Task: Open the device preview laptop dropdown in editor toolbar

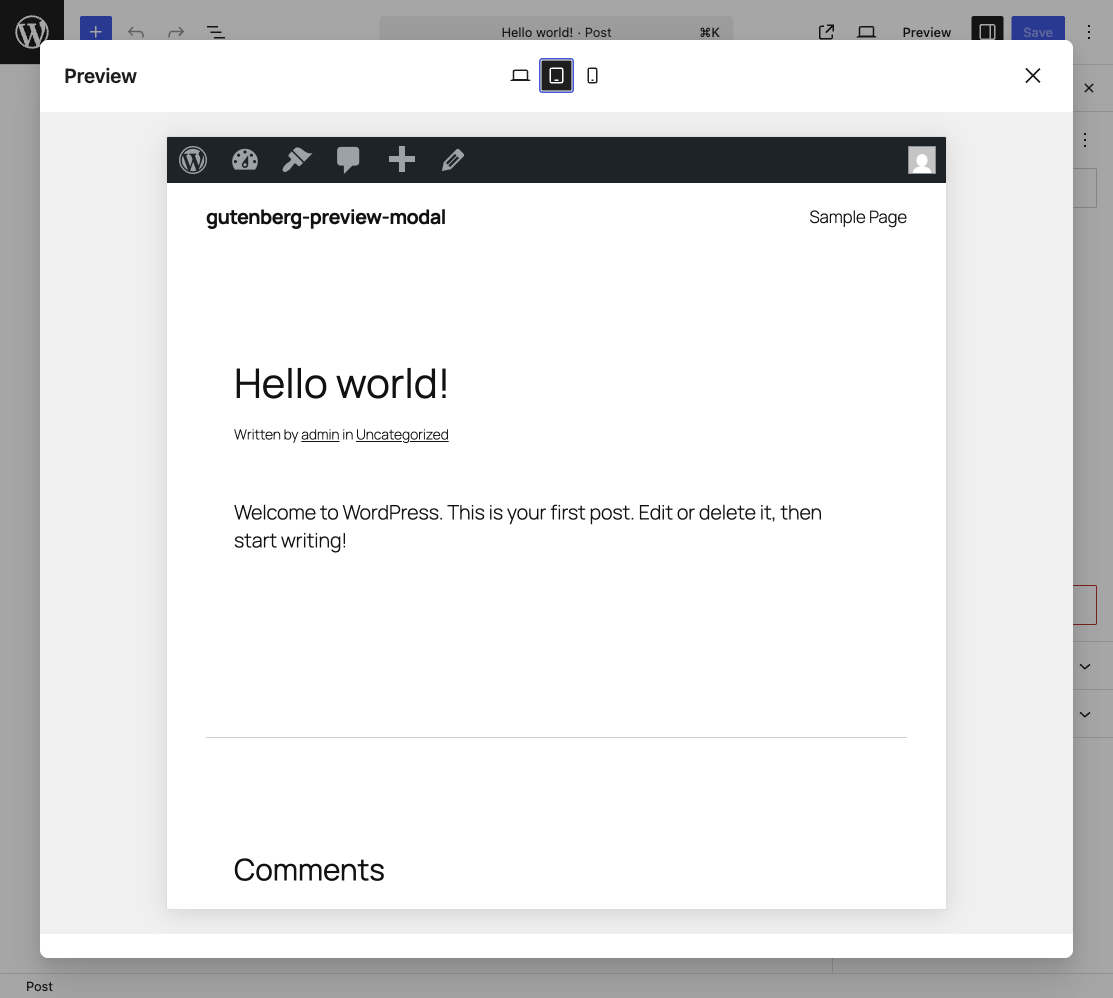Action: (866, 32)
